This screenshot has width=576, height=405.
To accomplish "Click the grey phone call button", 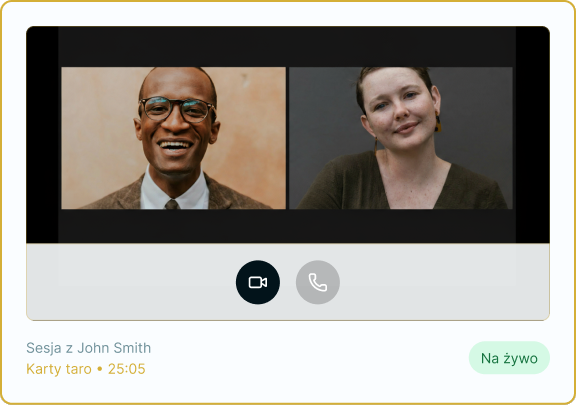I will pyautogui.click(x=318, y=282).
